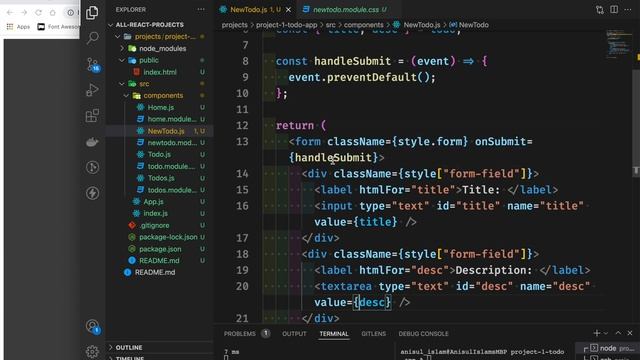
Task: Open the Extensions view
Action: click(92, 116)
